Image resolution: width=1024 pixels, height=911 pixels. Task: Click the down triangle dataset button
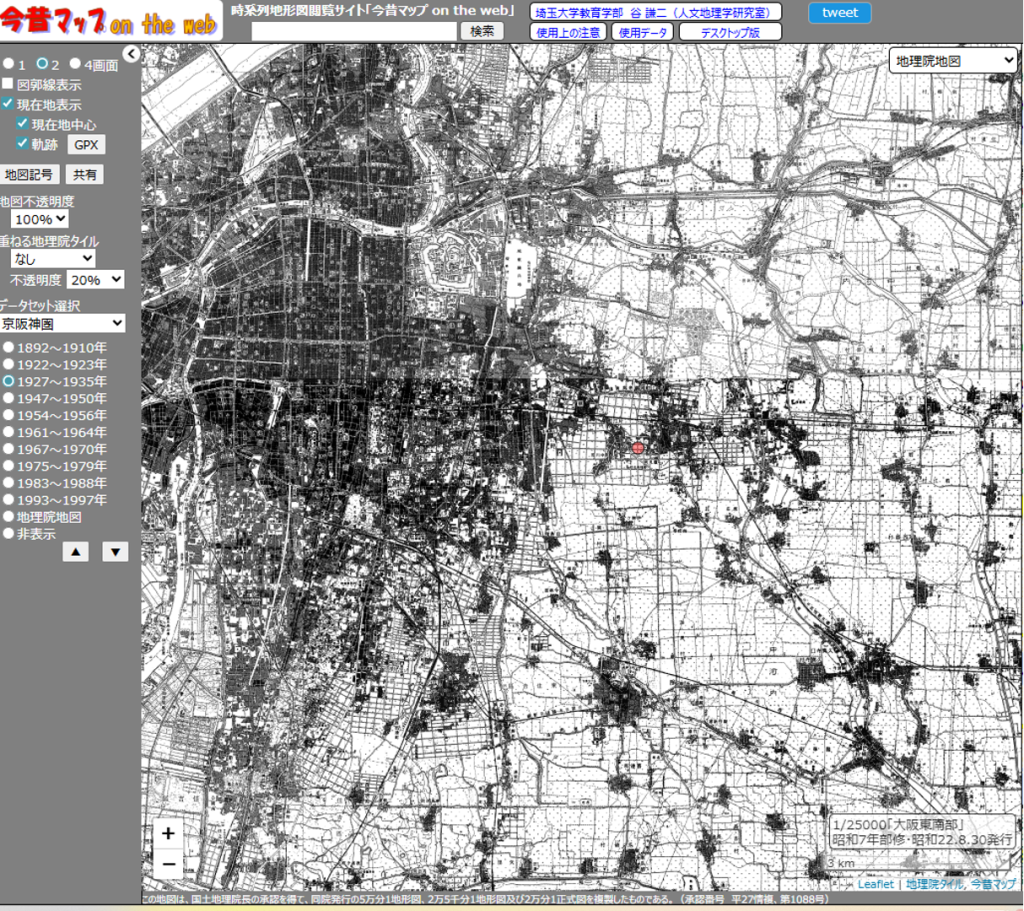coord(115,552)
